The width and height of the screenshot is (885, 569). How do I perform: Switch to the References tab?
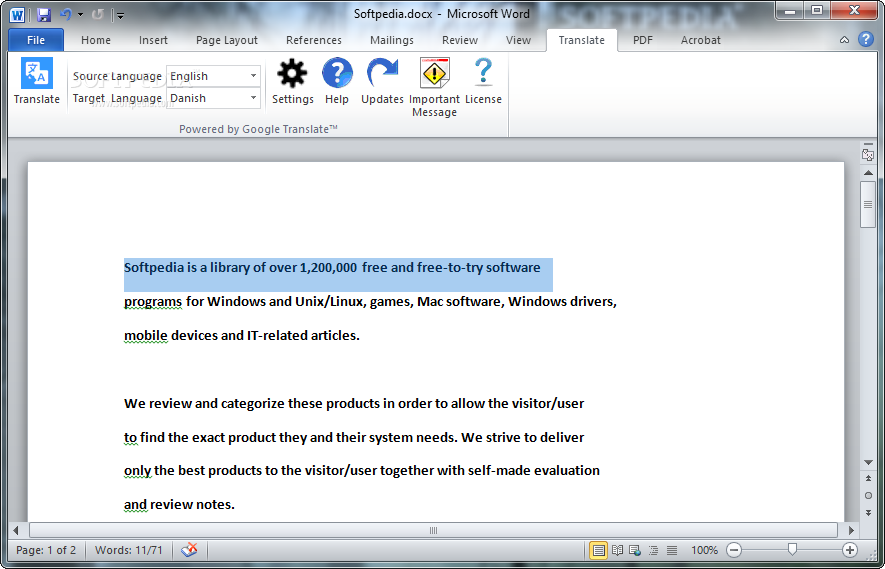(314, 40)
